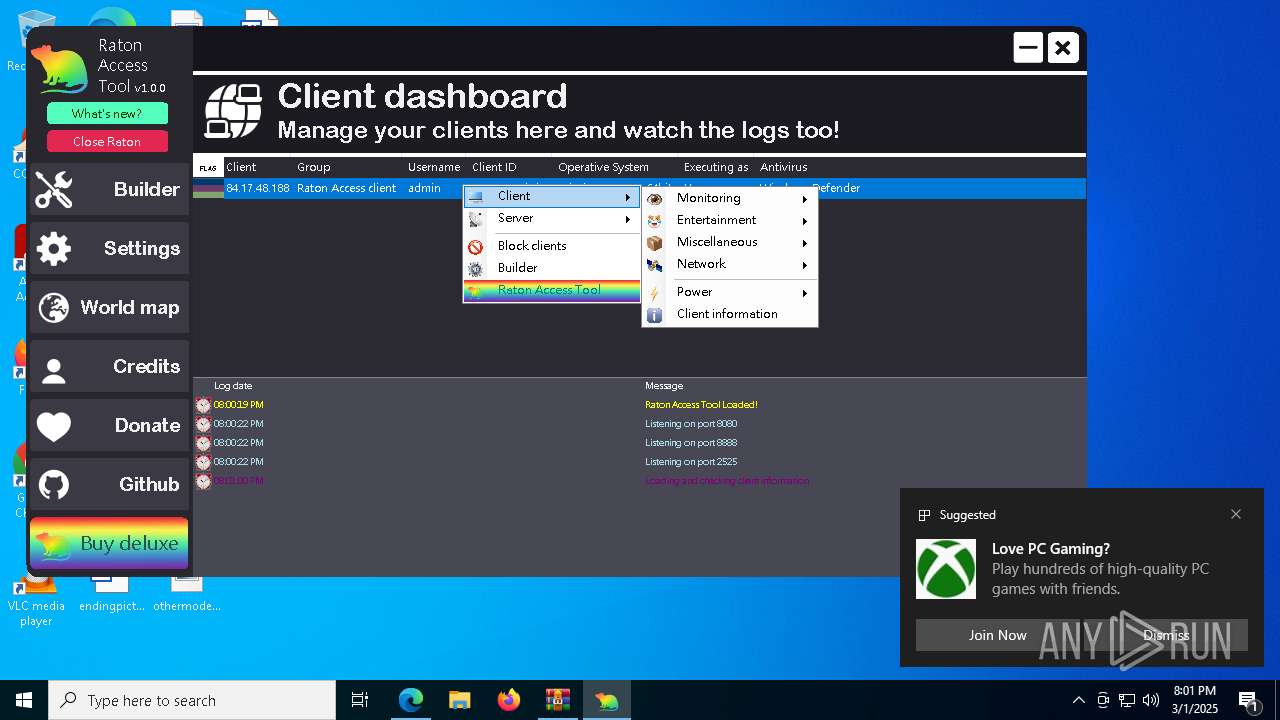Select Client information menu entry
This screenshot has width=1280, height=720.
[730, 314]
